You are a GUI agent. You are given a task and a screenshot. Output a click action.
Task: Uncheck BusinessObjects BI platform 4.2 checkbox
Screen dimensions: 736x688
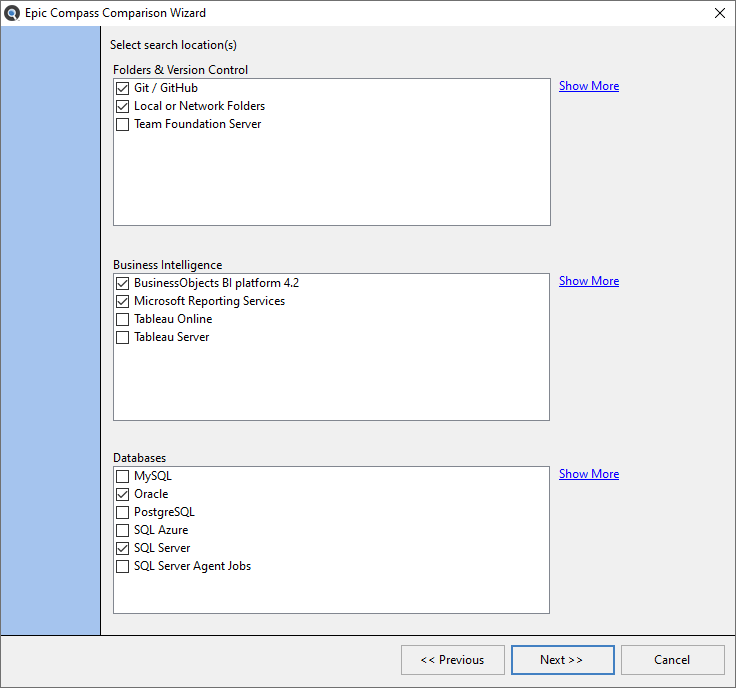123,283
